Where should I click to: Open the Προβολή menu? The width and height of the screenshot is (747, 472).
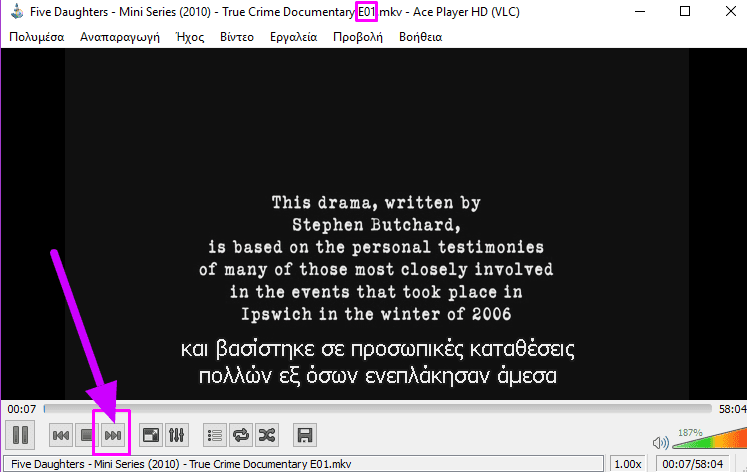[x=358, y=37]
